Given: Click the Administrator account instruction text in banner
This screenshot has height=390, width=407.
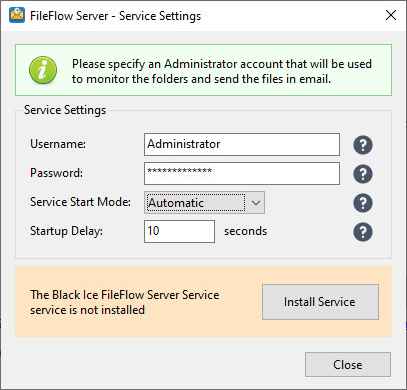Looking at the screenshot, I should click(222, 71).
